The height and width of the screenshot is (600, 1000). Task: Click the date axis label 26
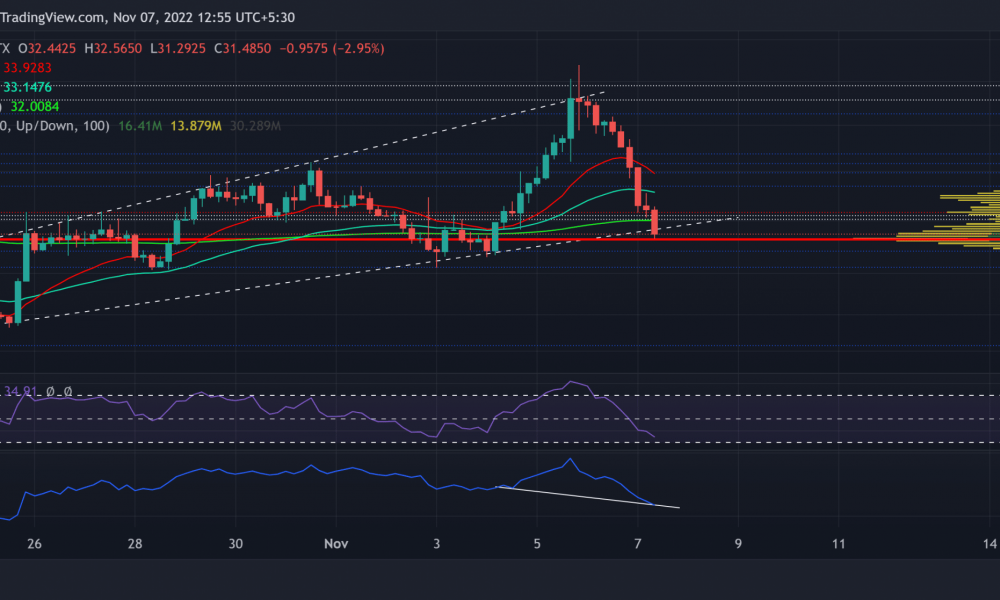[34, 544]
